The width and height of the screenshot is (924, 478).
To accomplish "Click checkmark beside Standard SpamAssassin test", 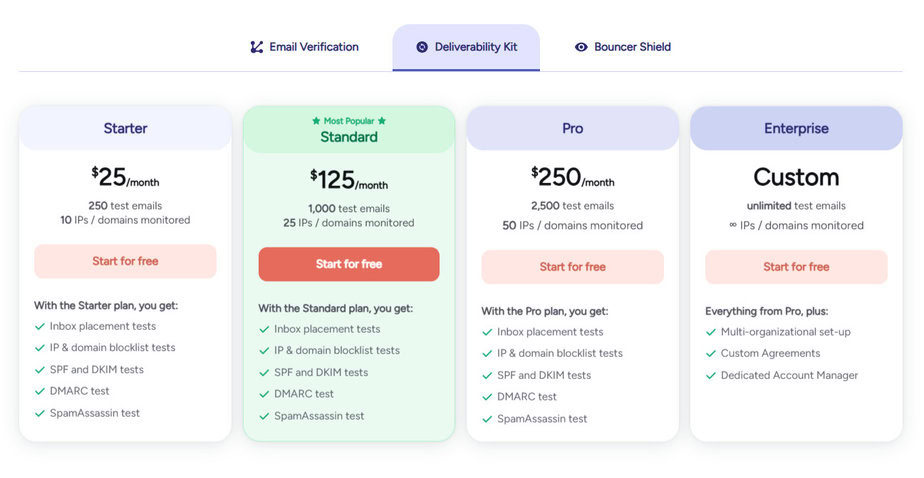I will [x=264, y=416].
